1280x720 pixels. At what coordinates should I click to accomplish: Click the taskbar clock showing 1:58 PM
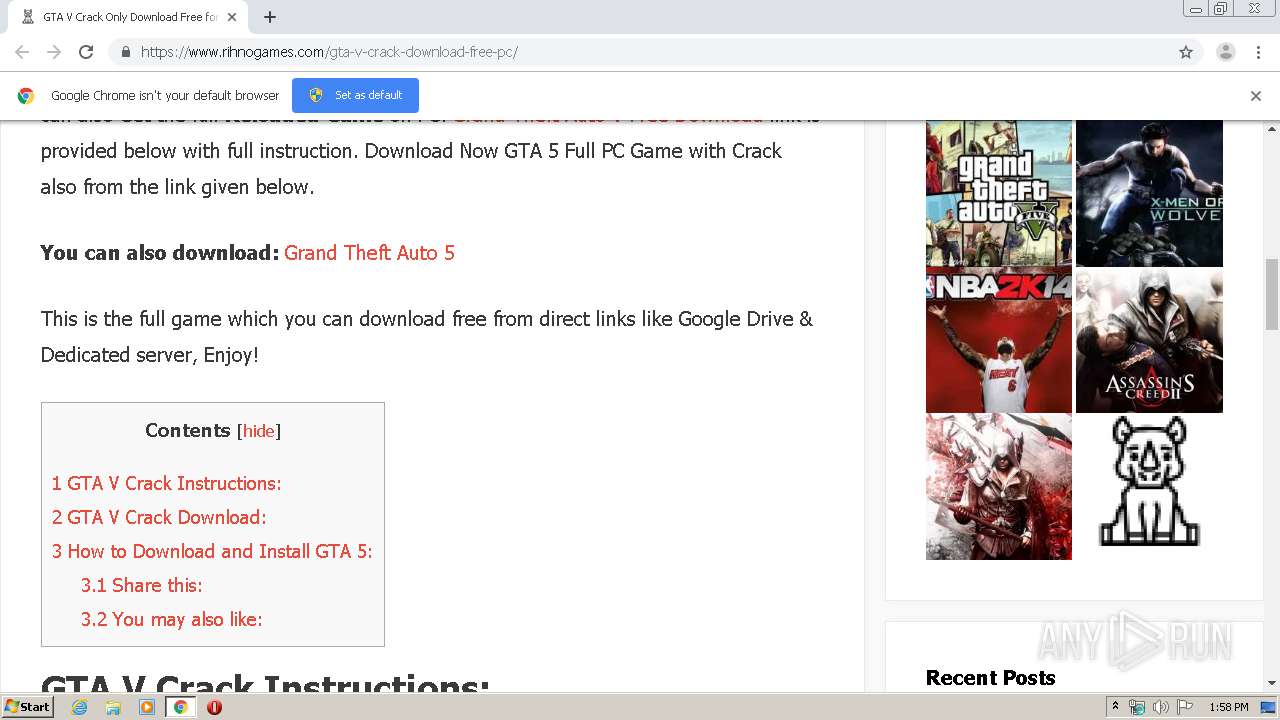click(x=1228, y=707)
